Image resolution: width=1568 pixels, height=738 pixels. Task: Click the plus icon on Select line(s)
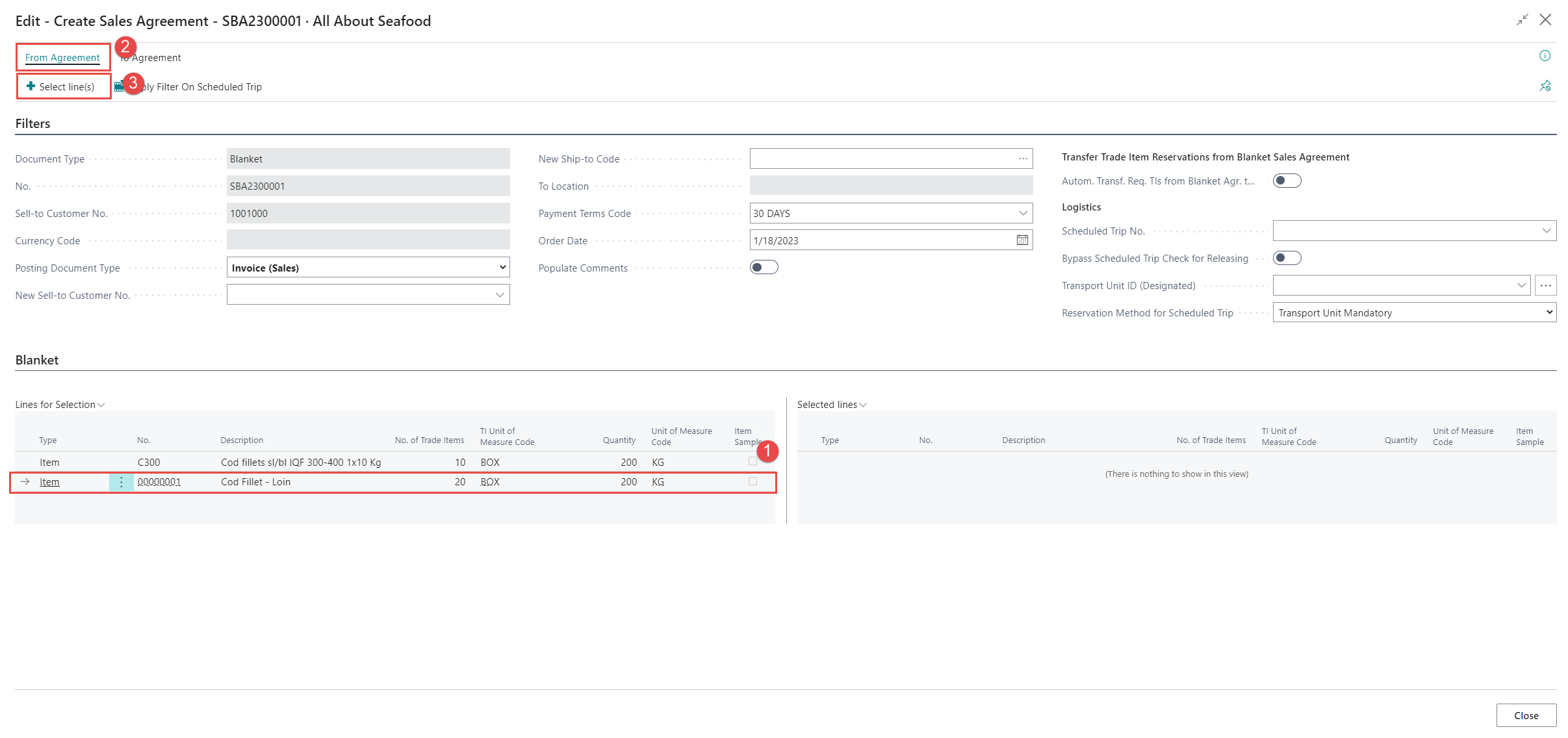[31, 86]
